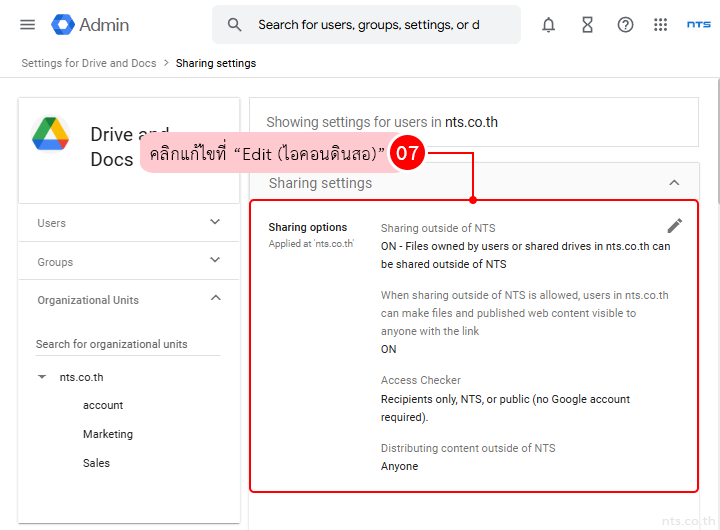Open the help question mark icon
Image resolution: width=720 pixels, height=530 pixels.
coord(625,25)
